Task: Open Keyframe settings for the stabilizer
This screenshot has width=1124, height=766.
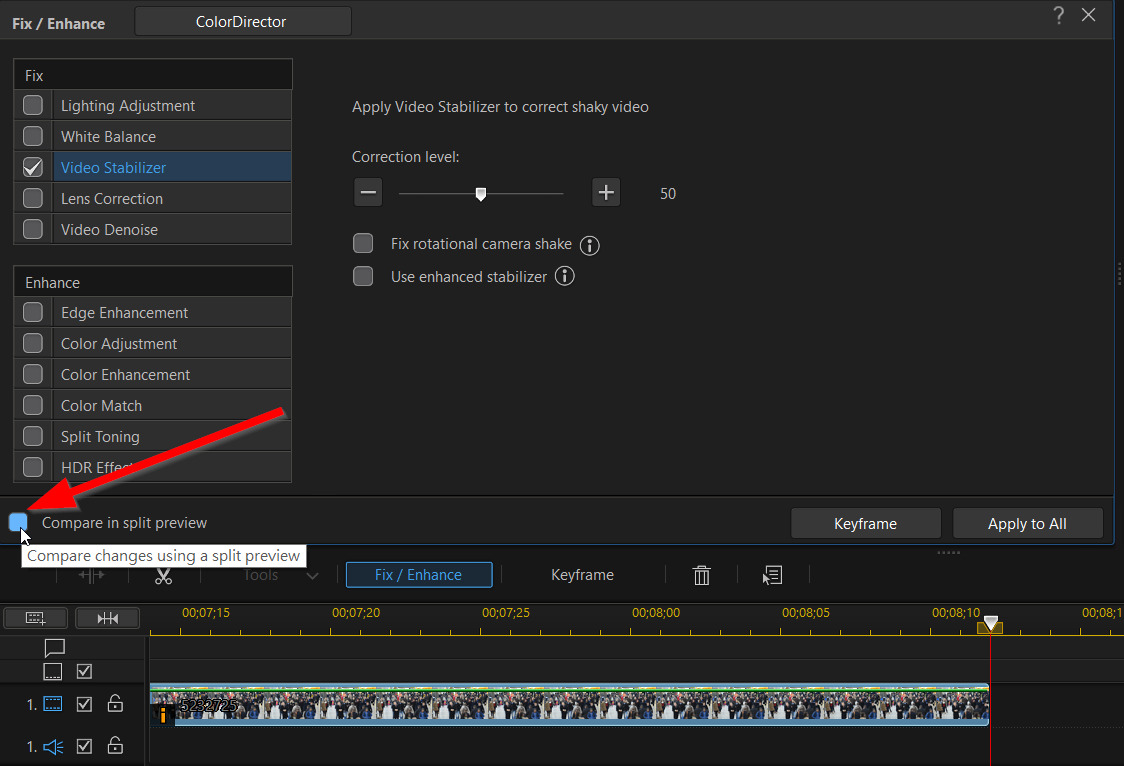Action: click(866, 522)
